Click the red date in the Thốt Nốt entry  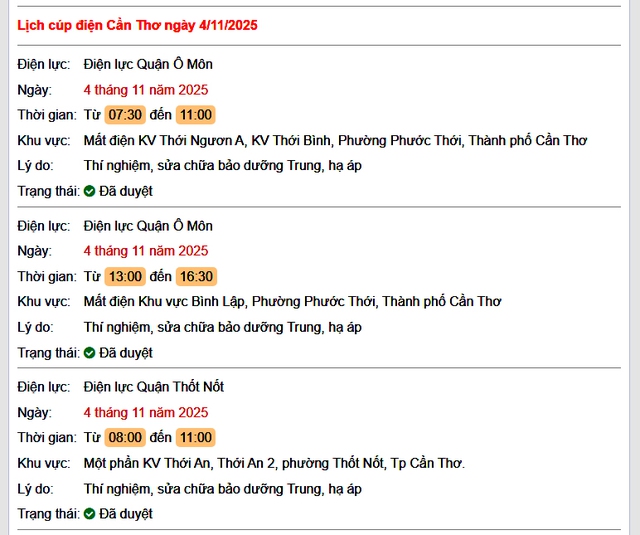pyautogui.click(x=146, y=412)
